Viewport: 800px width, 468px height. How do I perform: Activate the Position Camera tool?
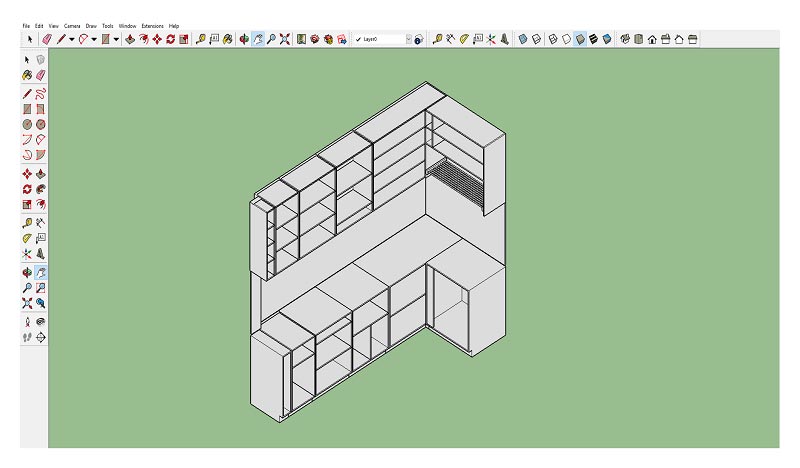(27, 322)
